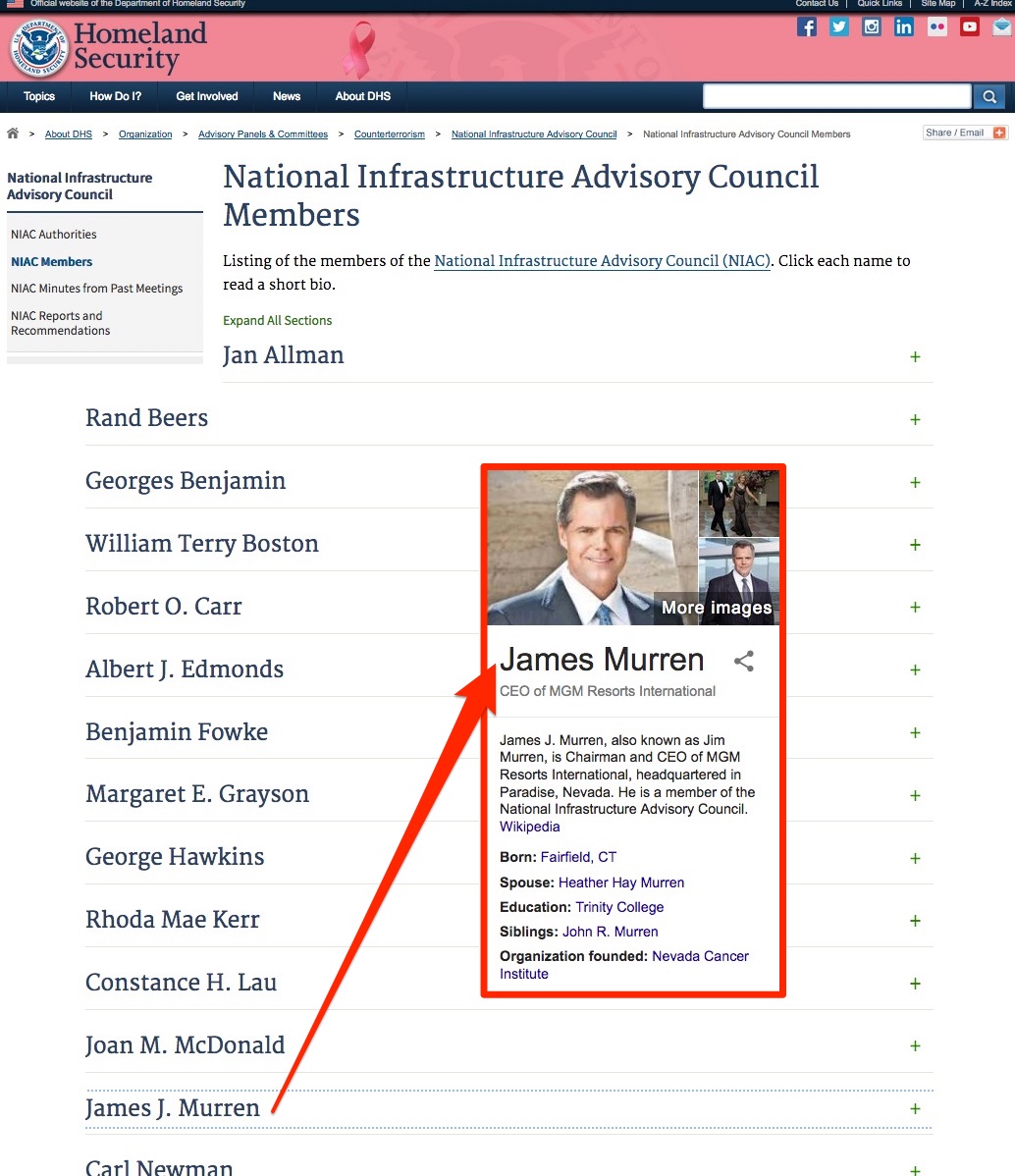The image size is (1015, 1176).
Task: Focus the site search input field
Action: (x=837, y=97)
